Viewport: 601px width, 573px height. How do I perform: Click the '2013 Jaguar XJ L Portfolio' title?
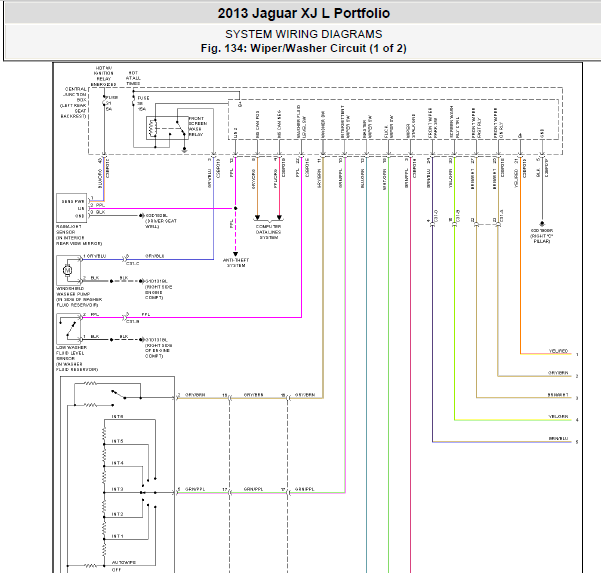tap(304, 13)
